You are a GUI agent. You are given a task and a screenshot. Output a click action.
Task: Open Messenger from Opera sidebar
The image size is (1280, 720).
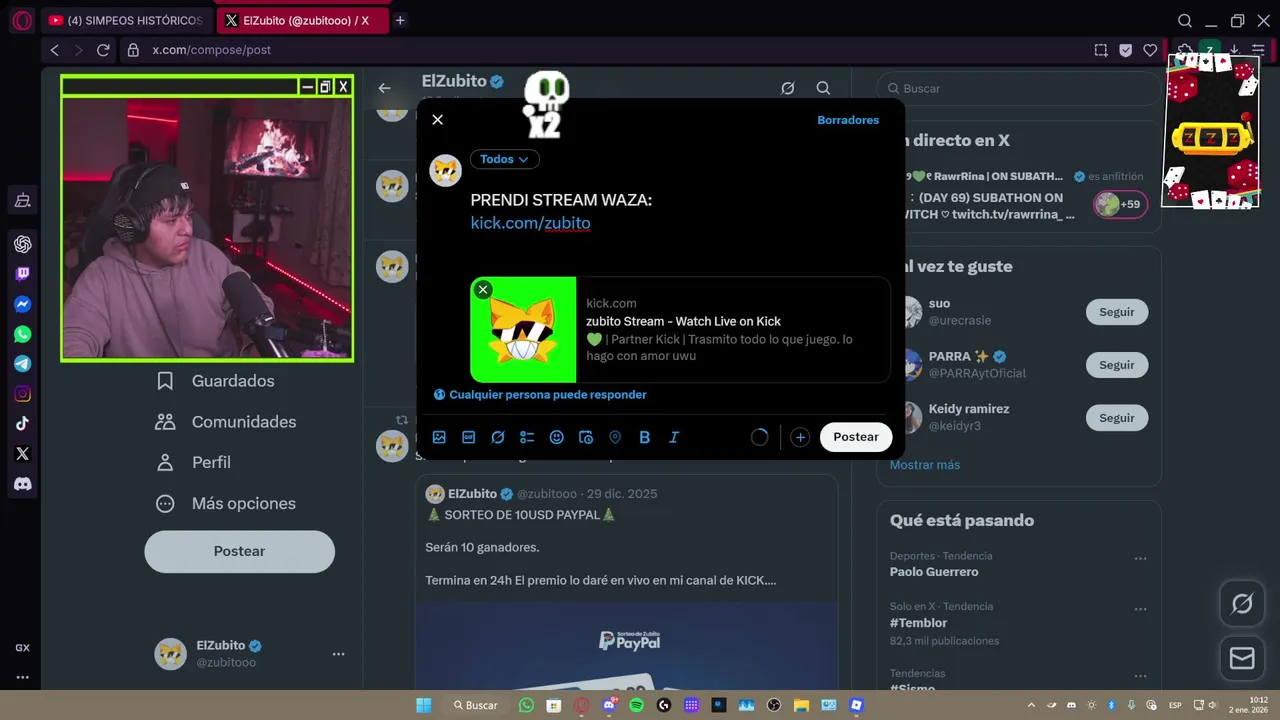click(22, 304)
